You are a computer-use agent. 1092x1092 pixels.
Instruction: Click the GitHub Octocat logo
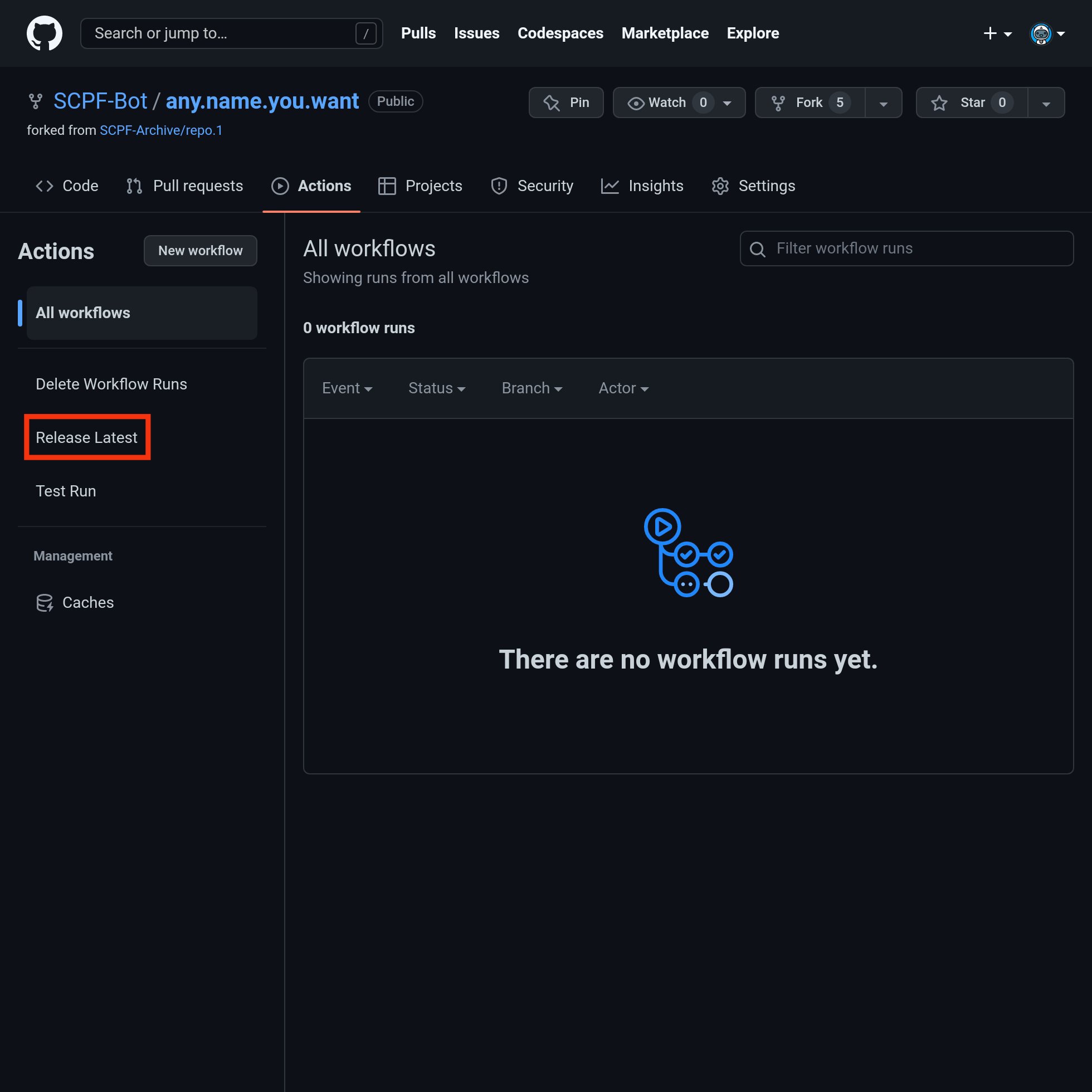[x=44, y=33]
